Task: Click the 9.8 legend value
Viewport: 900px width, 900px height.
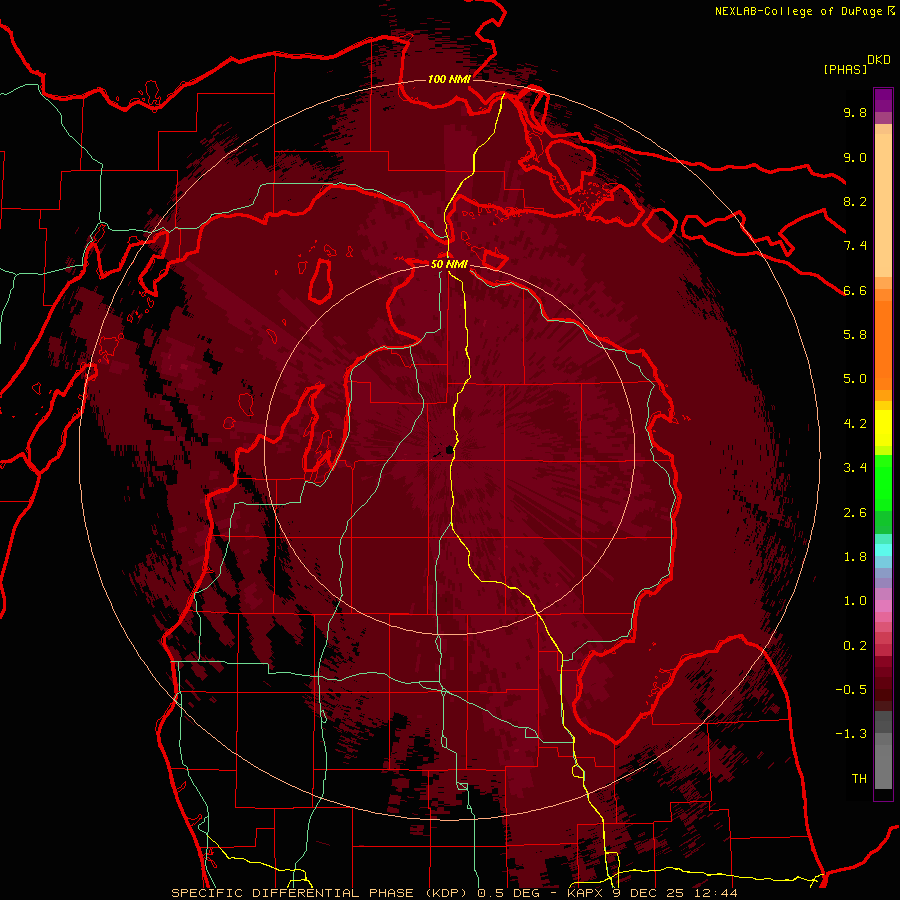Action: coord(855,112)
